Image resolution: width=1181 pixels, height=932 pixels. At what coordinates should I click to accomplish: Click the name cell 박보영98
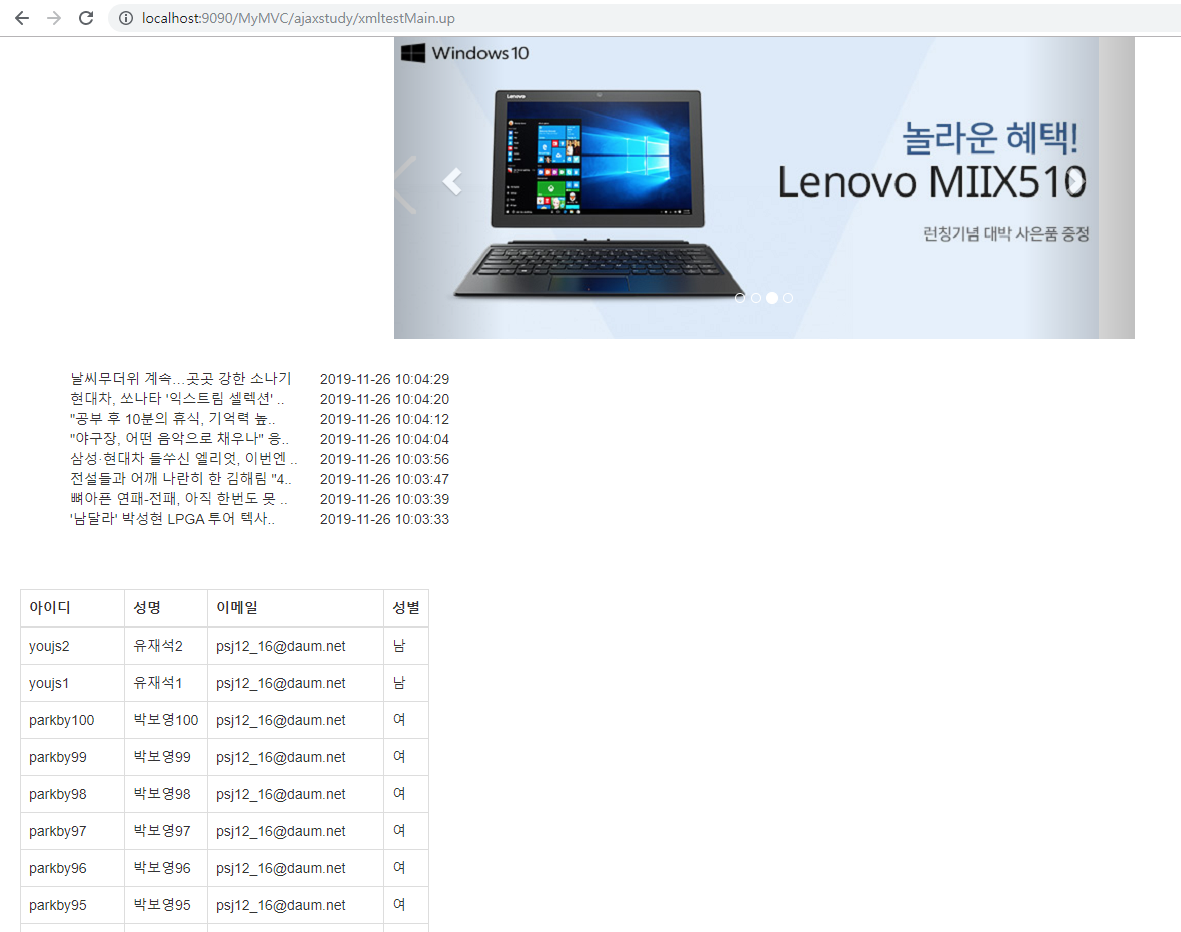click(166, 793)
